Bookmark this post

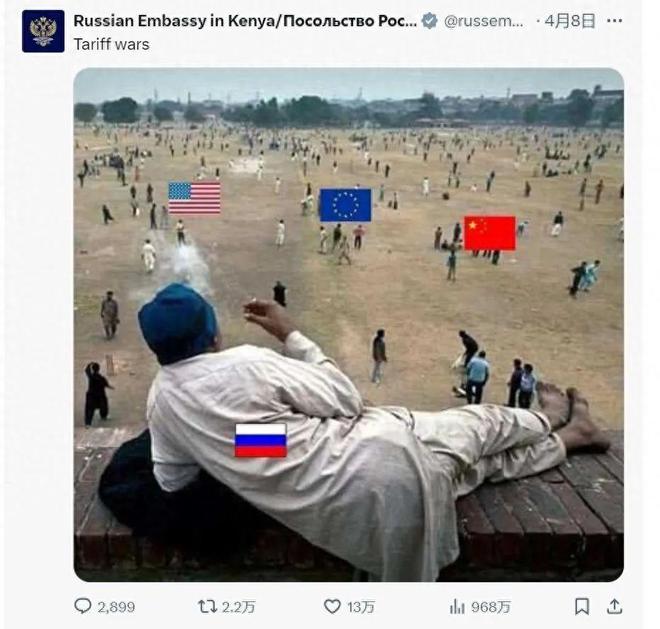click(582, 607)
